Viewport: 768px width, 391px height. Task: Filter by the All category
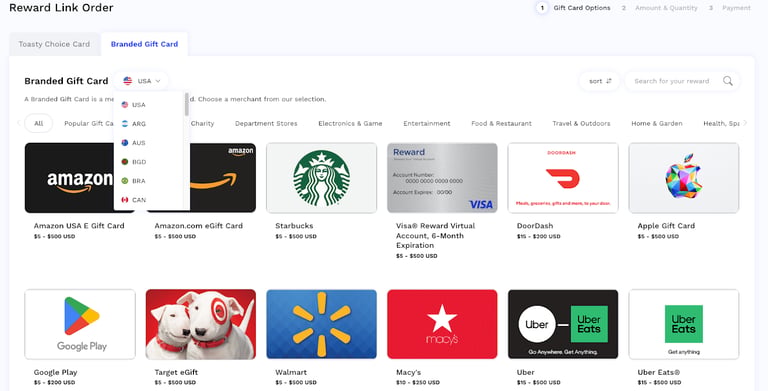(x=39, y=123)
